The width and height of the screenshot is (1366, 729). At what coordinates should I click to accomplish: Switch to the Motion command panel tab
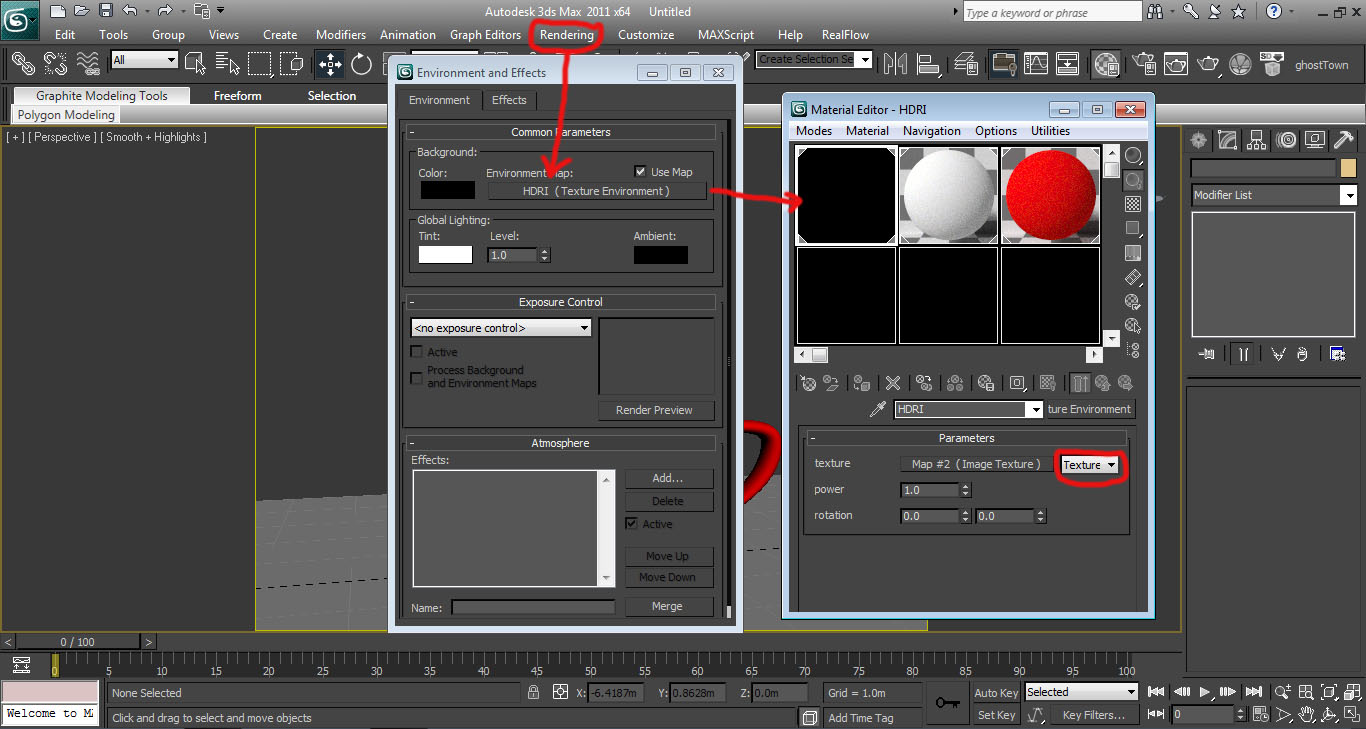tap(1287, 140)
